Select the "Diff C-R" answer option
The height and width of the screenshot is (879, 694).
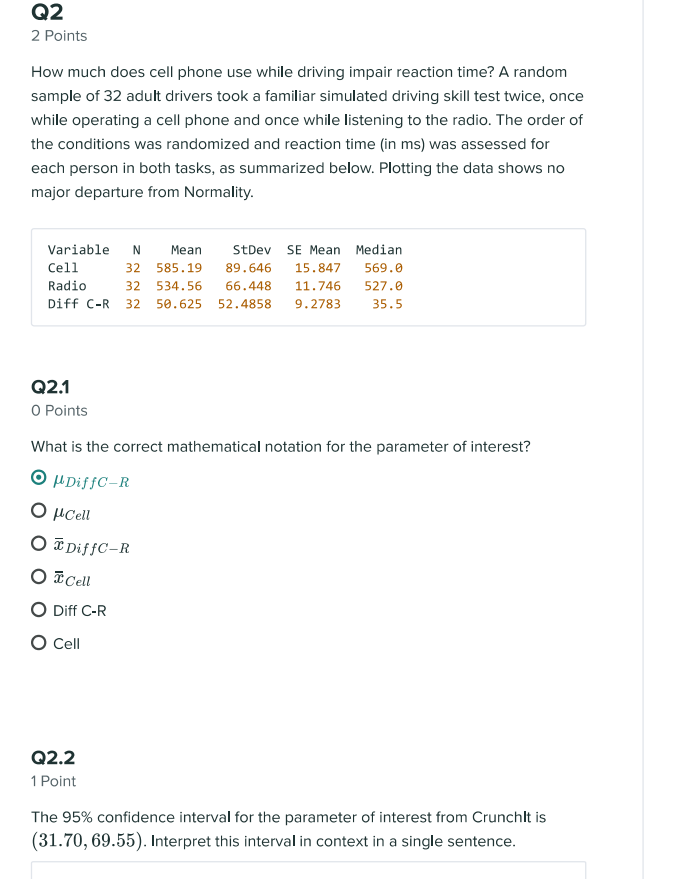pyautogui.click(x=36, y=611)
